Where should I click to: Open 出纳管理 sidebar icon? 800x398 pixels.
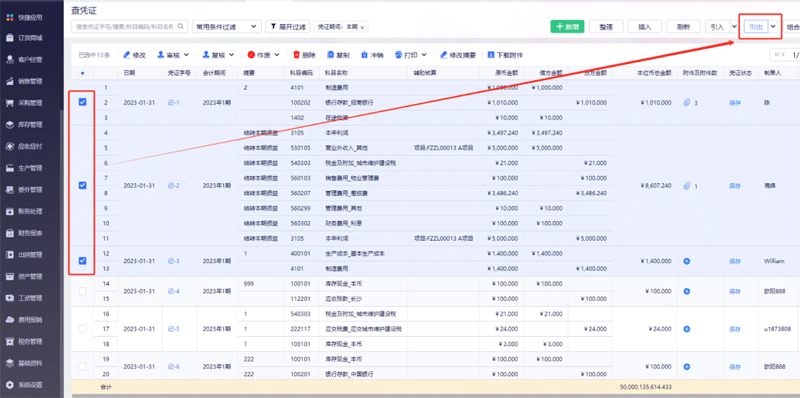tap(10, 255)
